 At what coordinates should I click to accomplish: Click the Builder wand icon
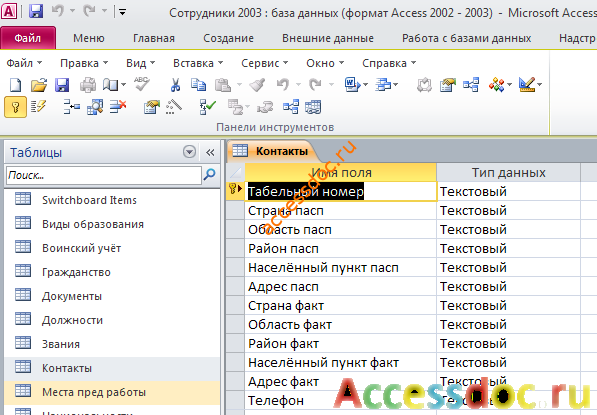(x=174, y=107)
